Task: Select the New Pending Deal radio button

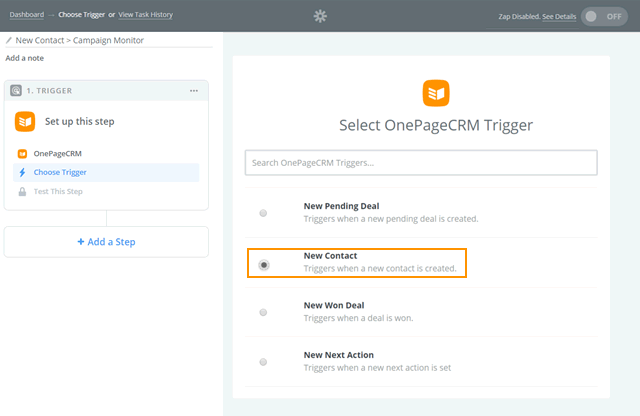Action: (263, 213)
